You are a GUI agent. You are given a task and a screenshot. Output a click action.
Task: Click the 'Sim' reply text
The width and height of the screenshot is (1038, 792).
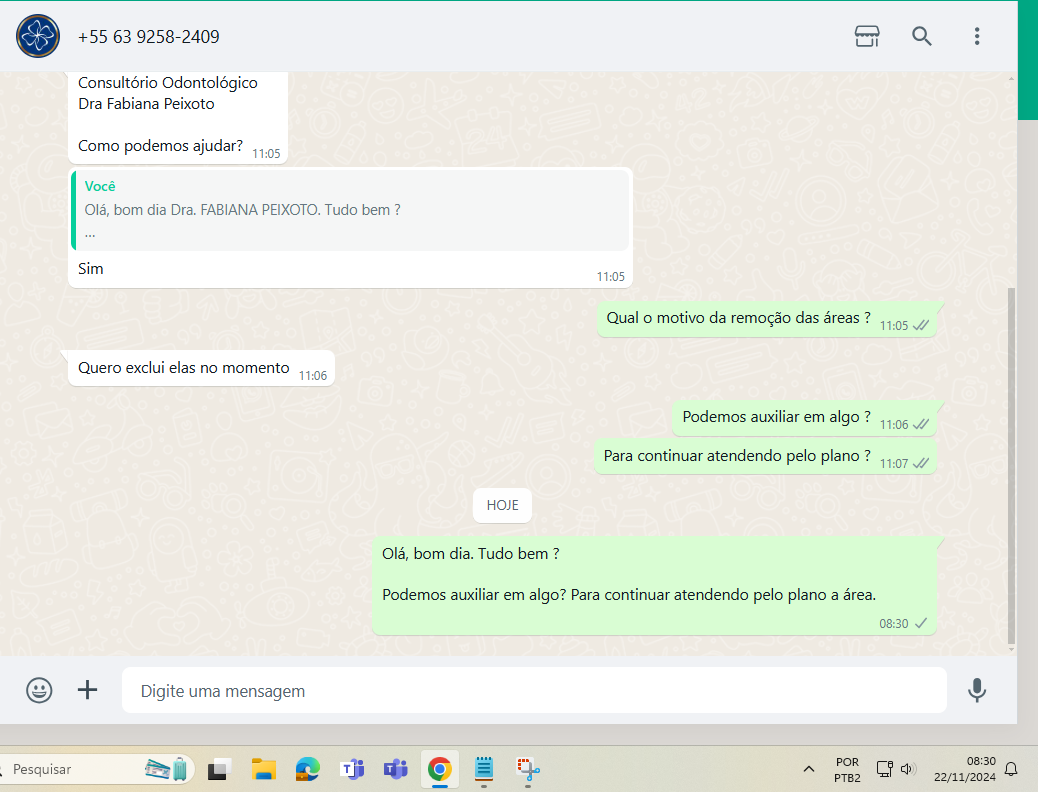tap(91, 269)
